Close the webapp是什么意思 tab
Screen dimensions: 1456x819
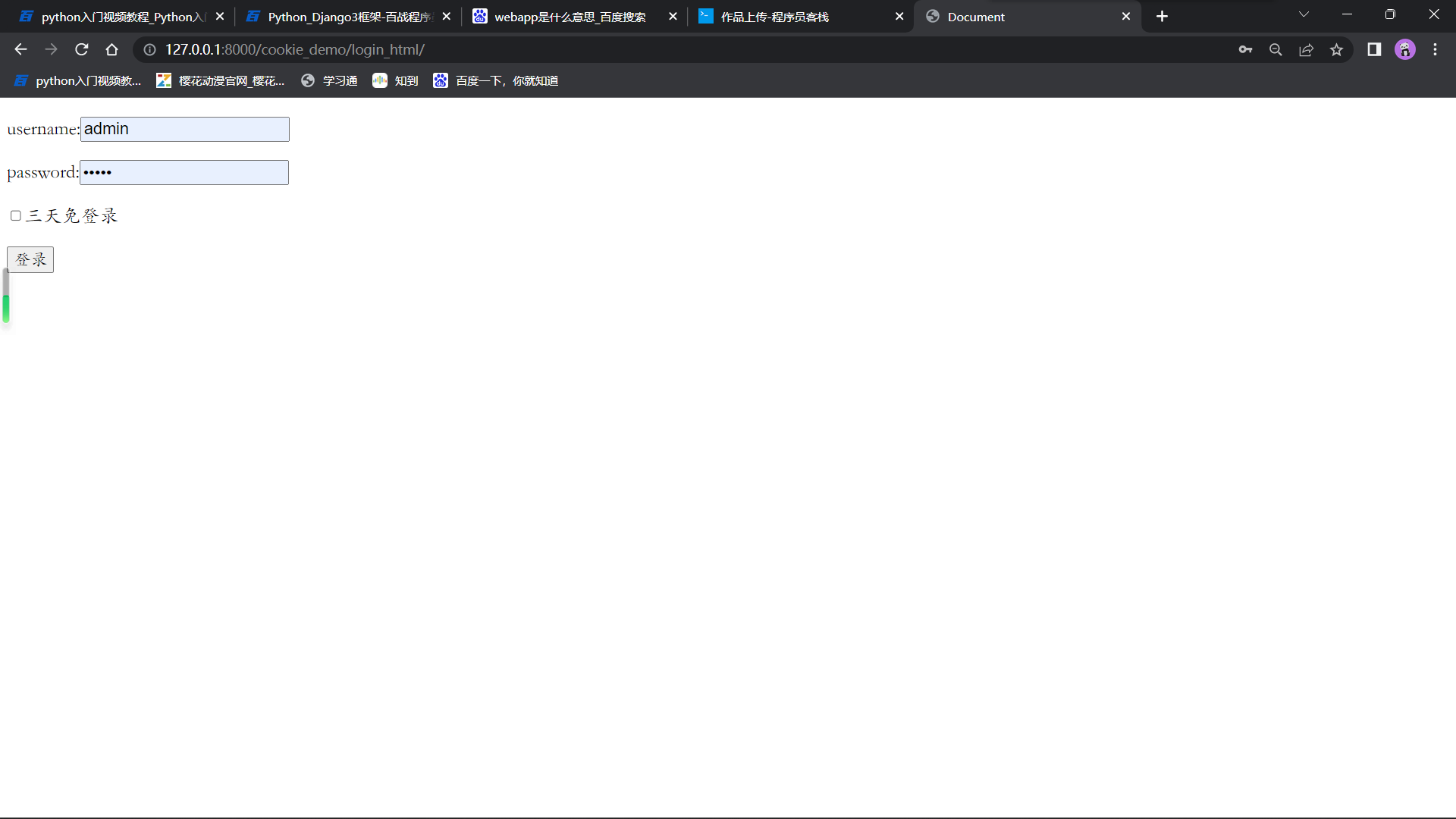point(673,16)
